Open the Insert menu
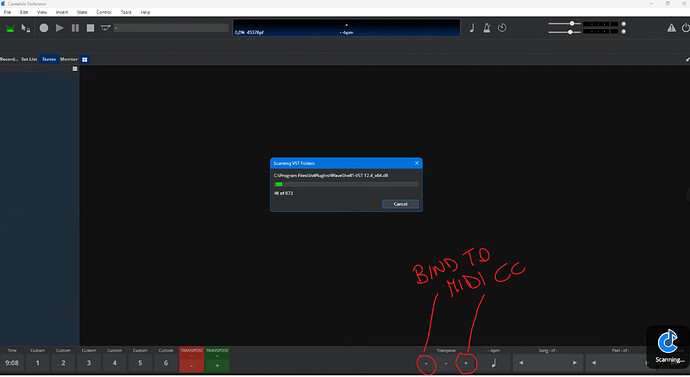690x377 pixels. (62, 12)
